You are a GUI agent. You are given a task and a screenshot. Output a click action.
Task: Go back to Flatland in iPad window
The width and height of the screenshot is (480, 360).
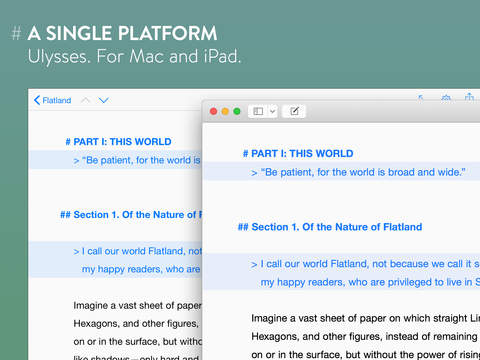coord(53,100)
